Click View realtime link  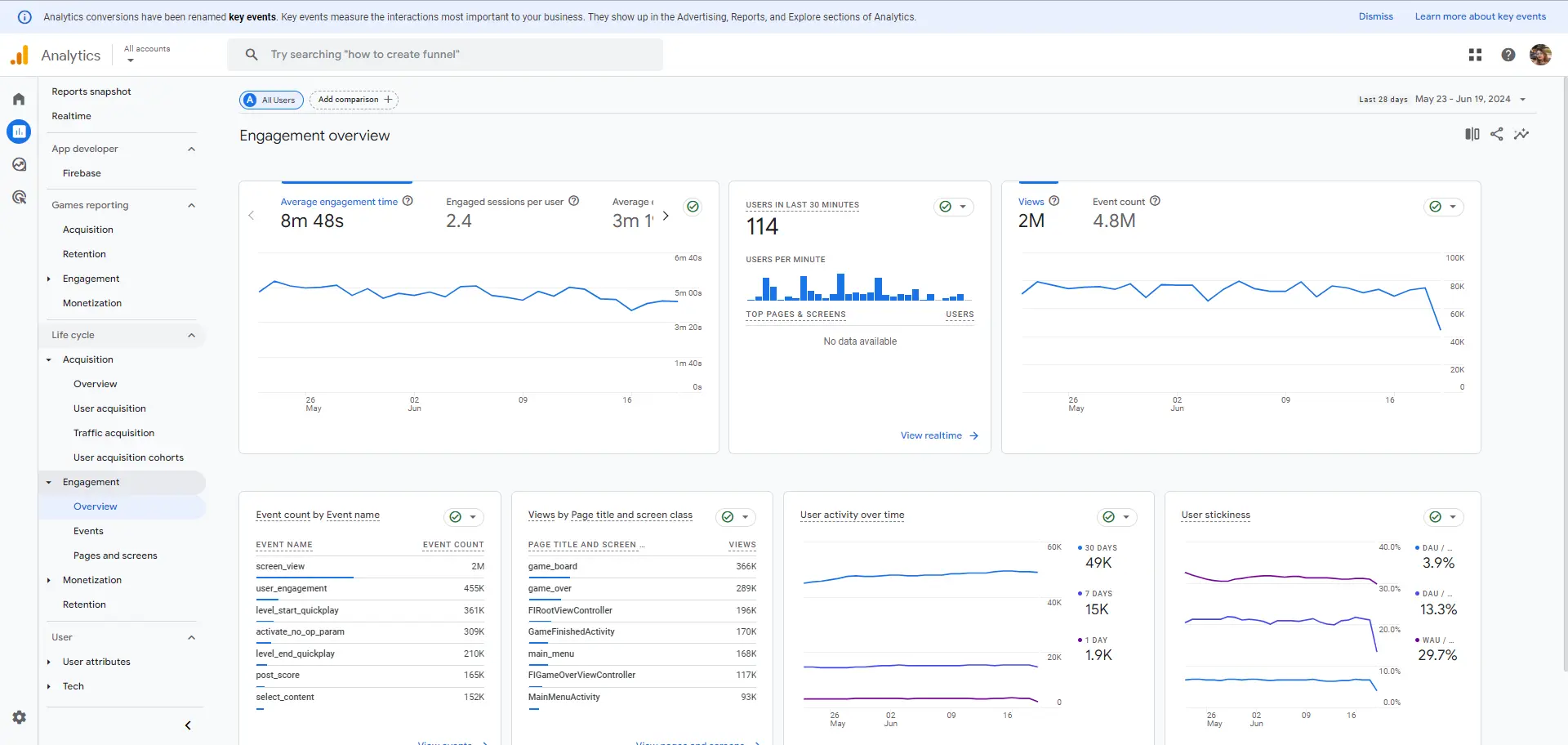931,436
